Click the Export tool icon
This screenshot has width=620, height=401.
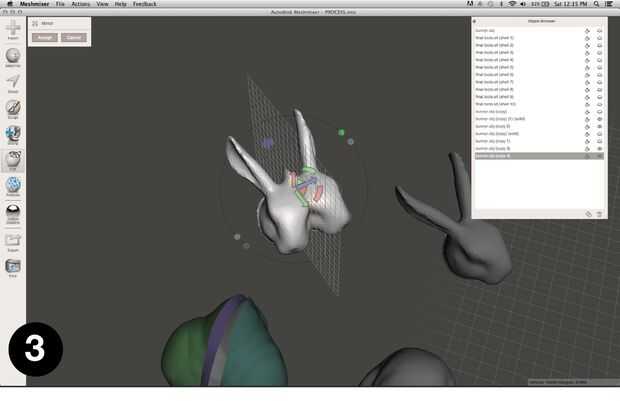(13, 242)
